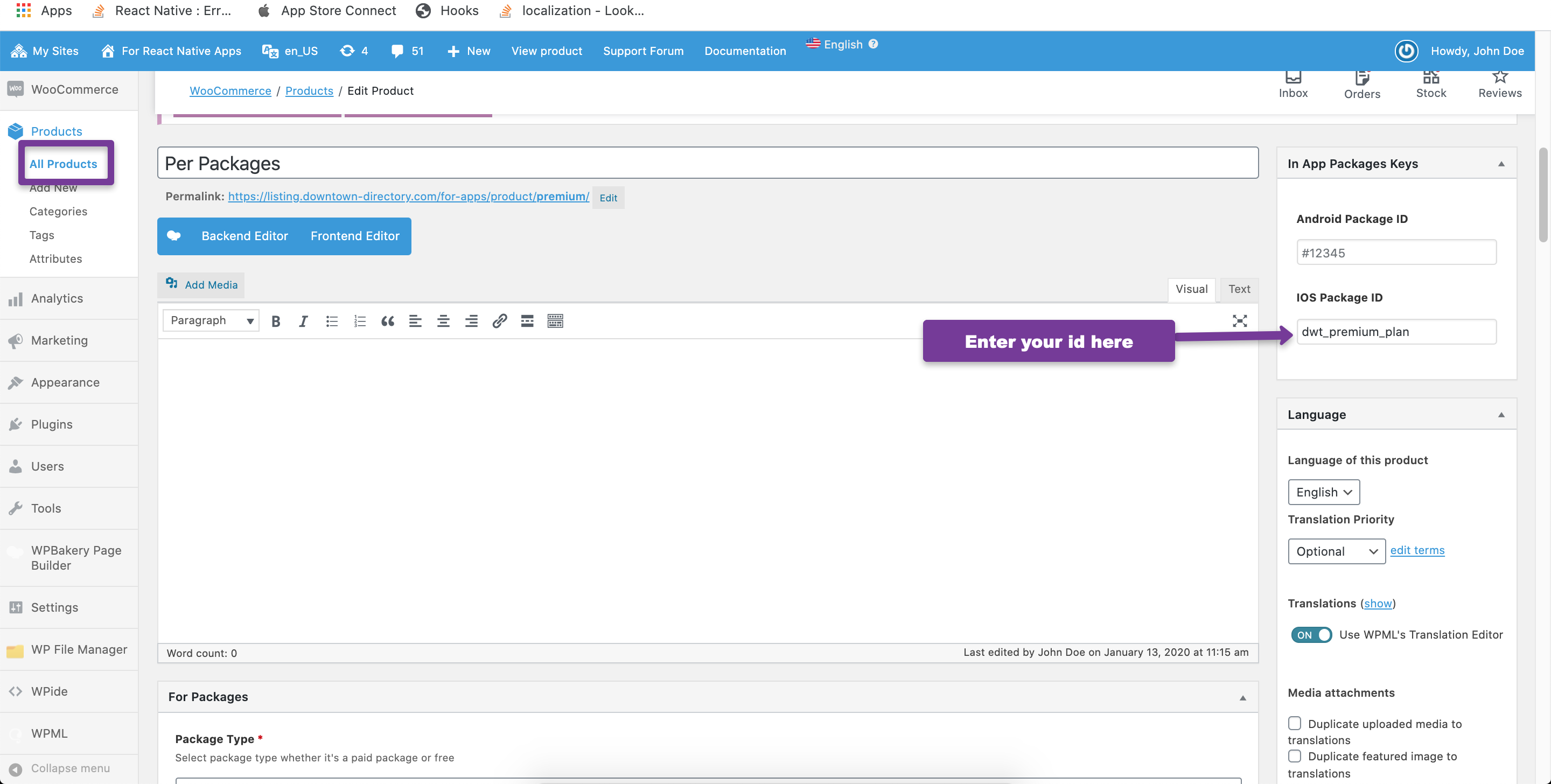Check Duplicate featured image to translations
Screen dimensions: 1551x784
click(x=1295, y=755)
